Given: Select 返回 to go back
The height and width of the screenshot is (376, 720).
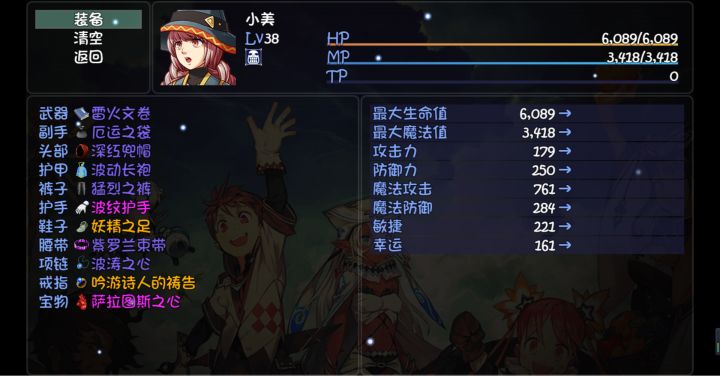Looking at the screenshot, I should [88, 57].
